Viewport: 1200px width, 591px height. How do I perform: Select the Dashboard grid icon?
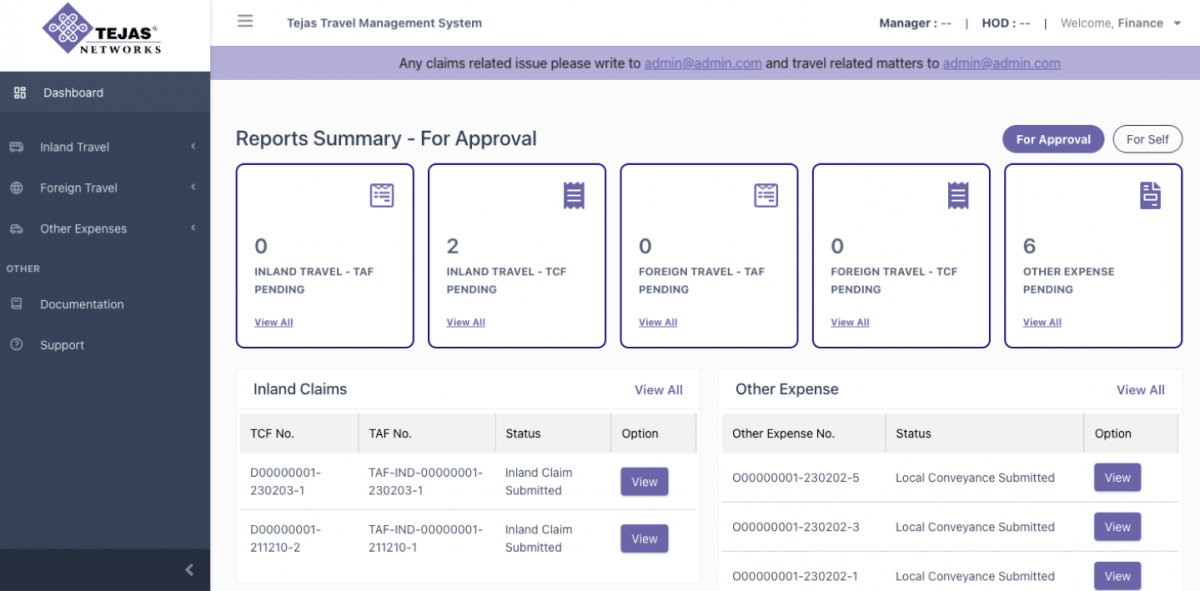[x=21, y=91]
